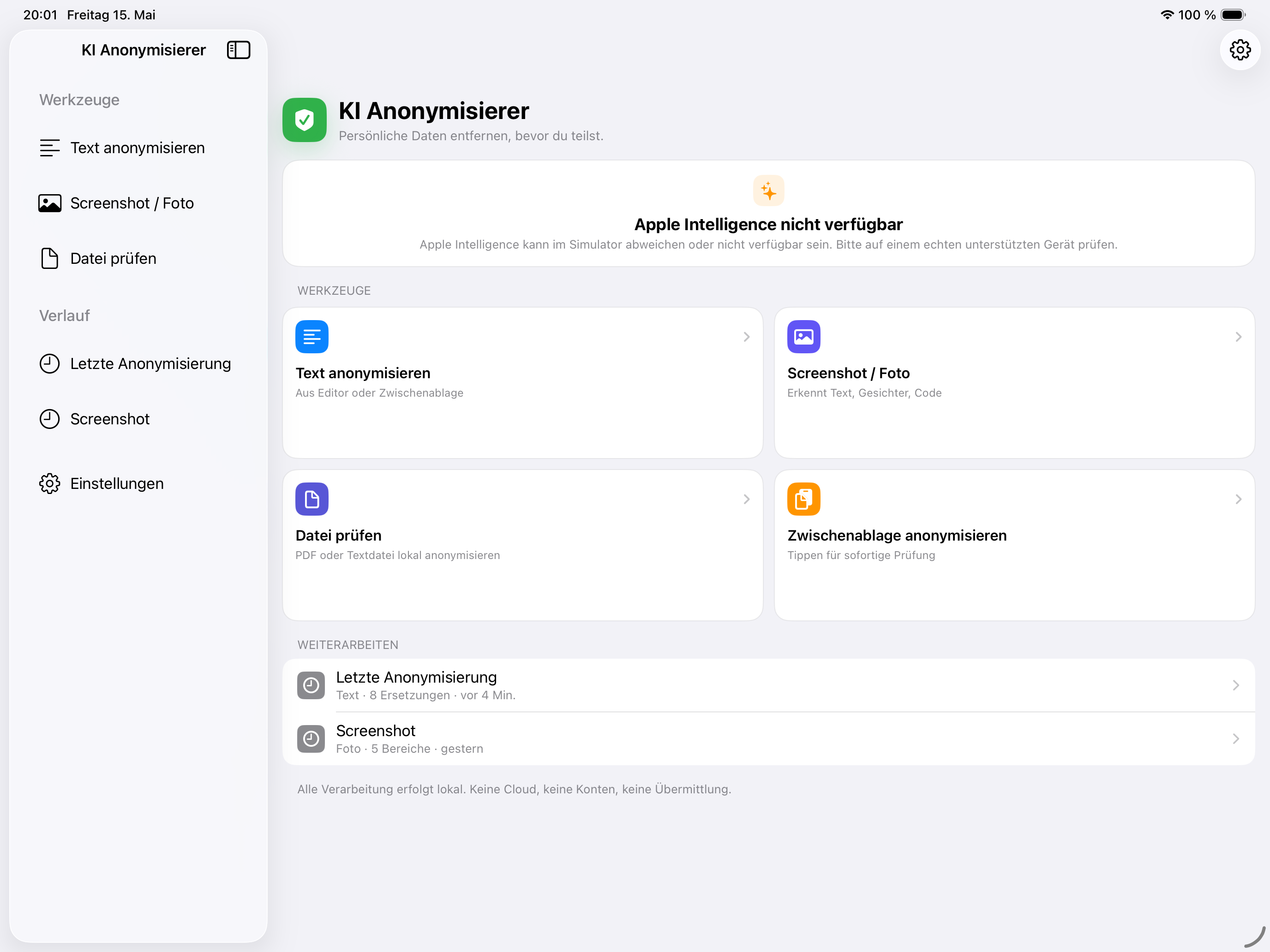The width and height of the screenshot is (1270, 952).
Task: Tap Zwischenablage anonymisieren card title
Action: (x=897, y=535)
